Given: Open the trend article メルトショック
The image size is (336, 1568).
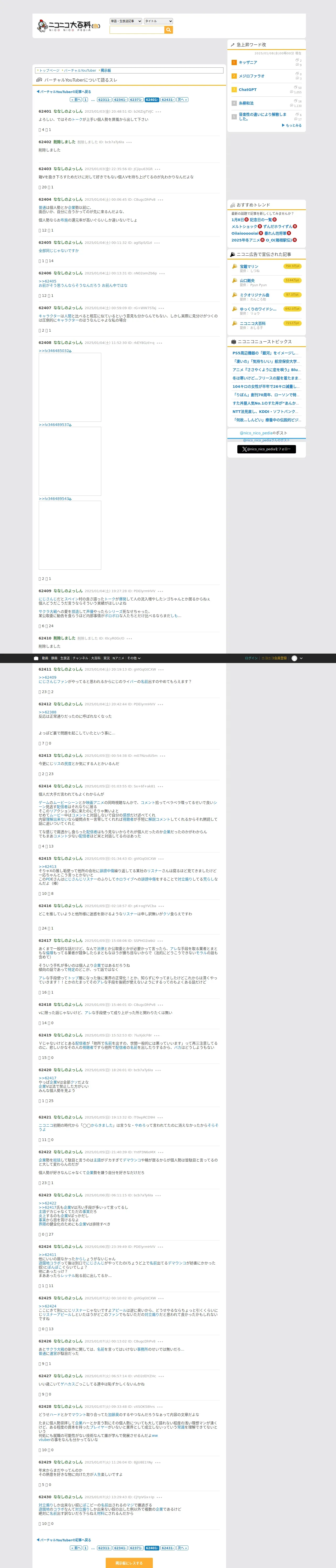Looking at the screenshot, I should click(x=244, y=226).
